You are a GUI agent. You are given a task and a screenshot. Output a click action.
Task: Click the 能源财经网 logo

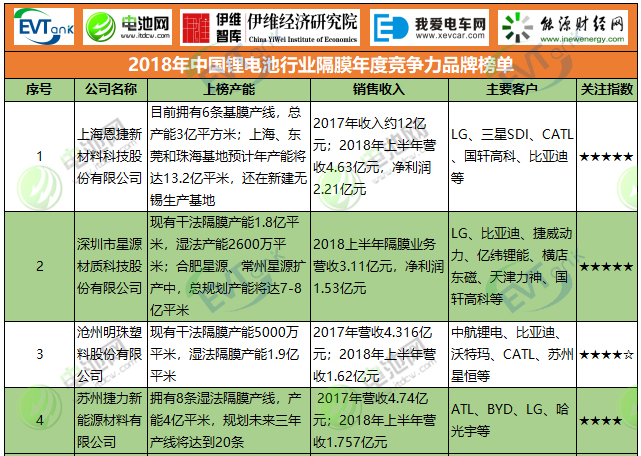564,26
